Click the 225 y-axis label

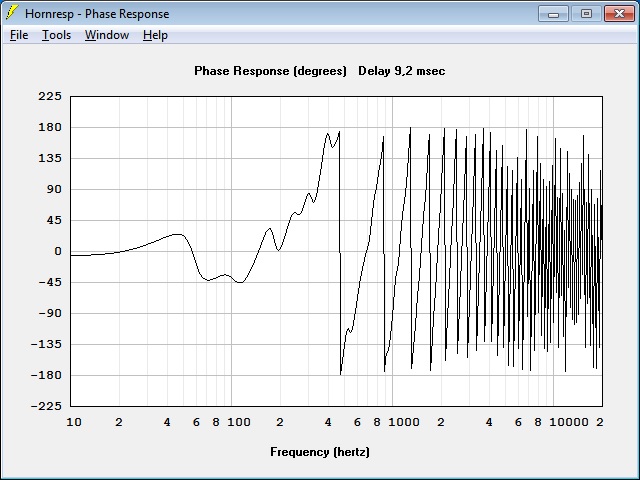[50, 96]
